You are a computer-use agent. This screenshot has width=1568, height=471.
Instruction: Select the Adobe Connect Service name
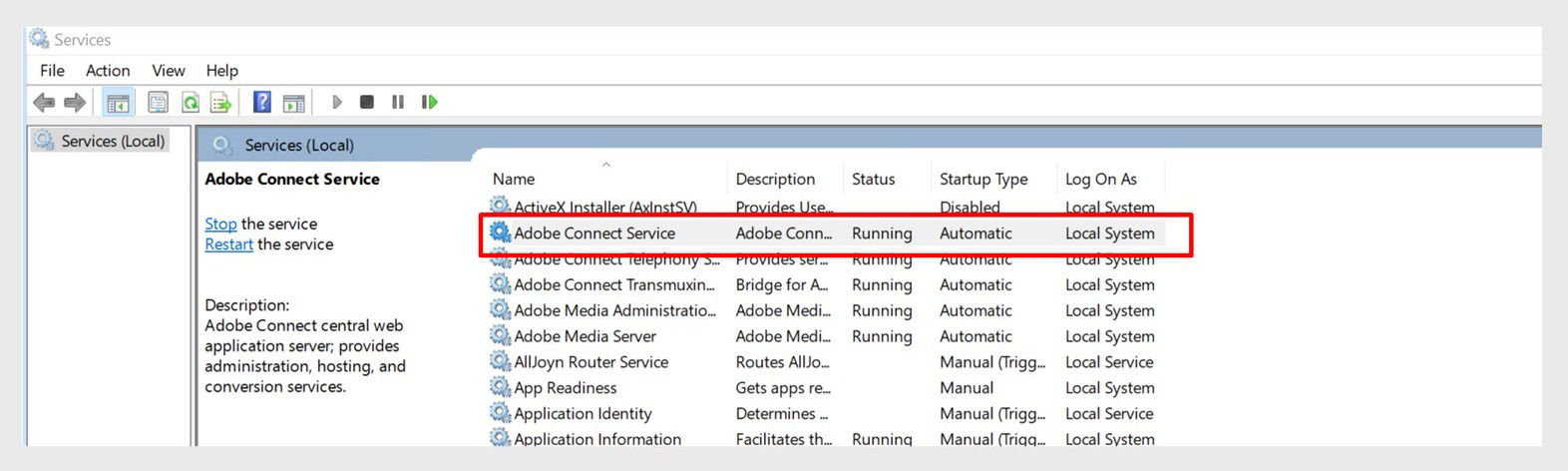594,233
